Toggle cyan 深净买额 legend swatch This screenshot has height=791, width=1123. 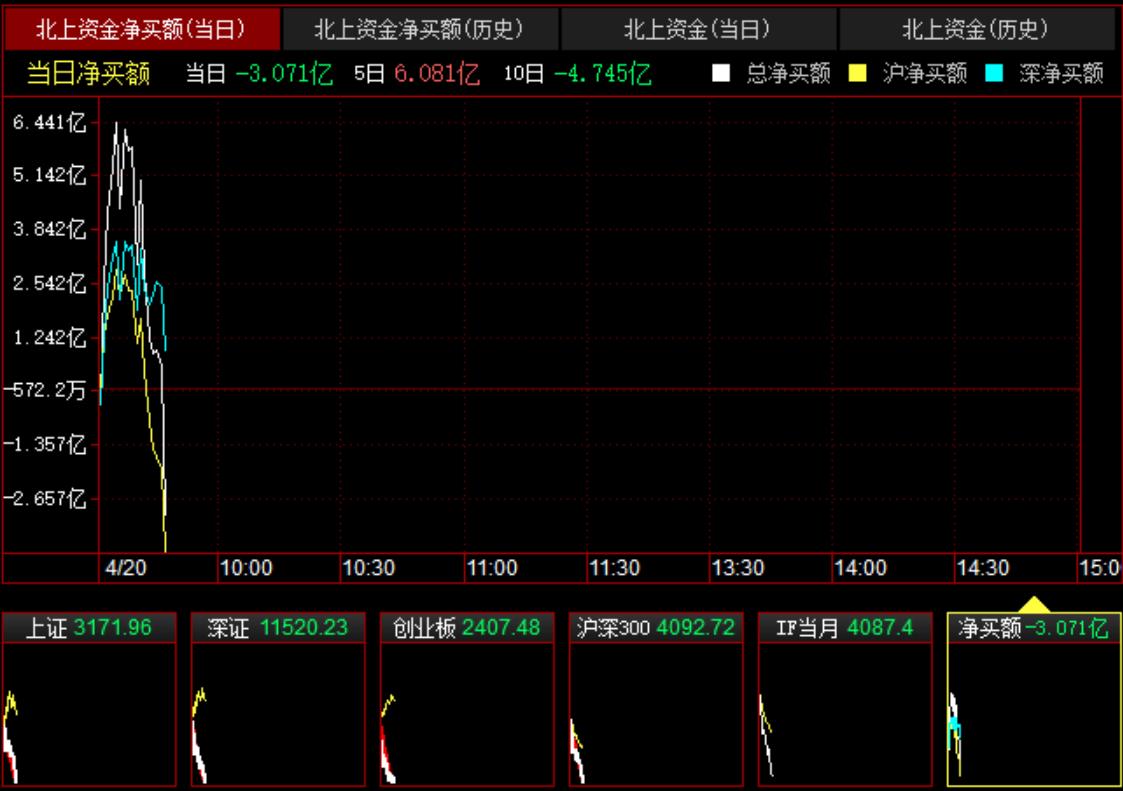[x=994, y=74]
